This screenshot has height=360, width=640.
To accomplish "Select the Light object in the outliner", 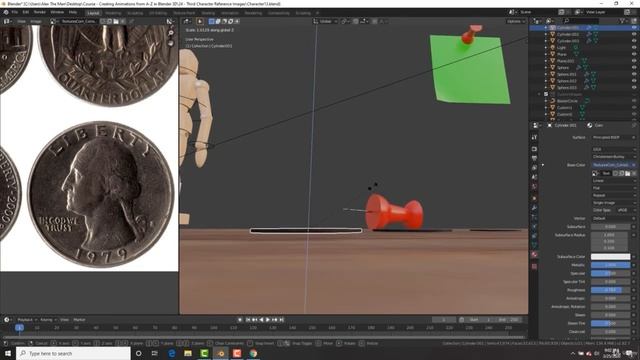I will click(x=562, y=48).
